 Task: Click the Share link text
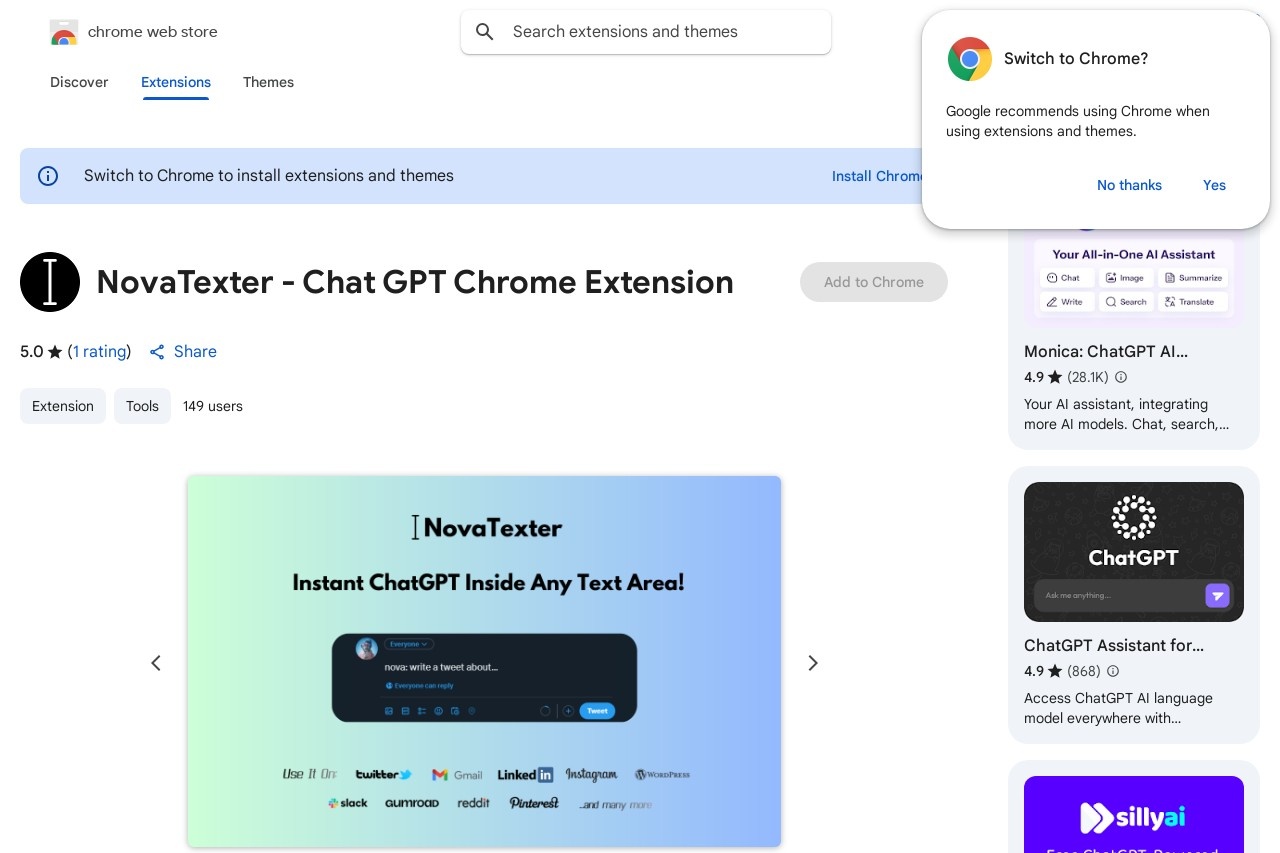(195, 352)
